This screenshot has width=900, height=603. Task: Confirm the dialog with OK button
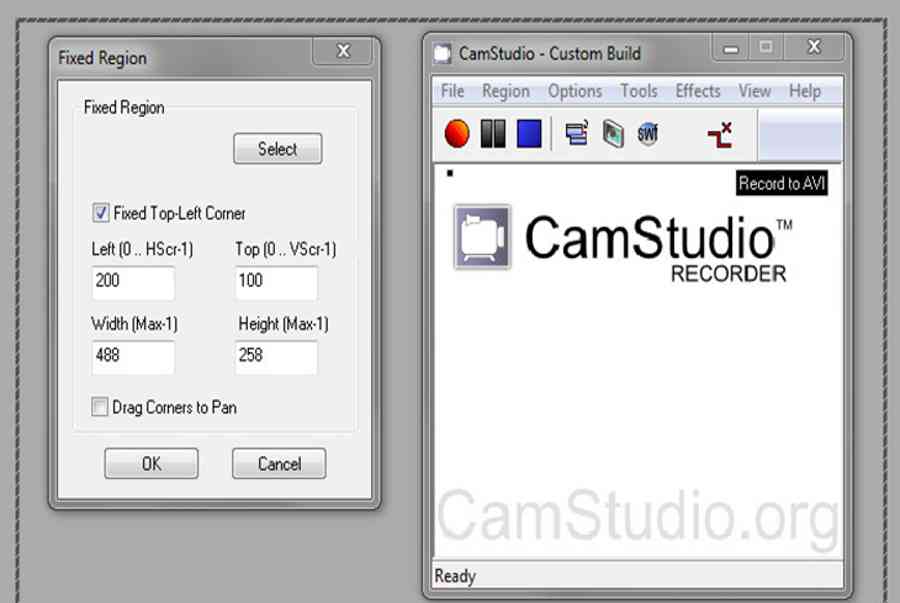click(x=152, y=463)
